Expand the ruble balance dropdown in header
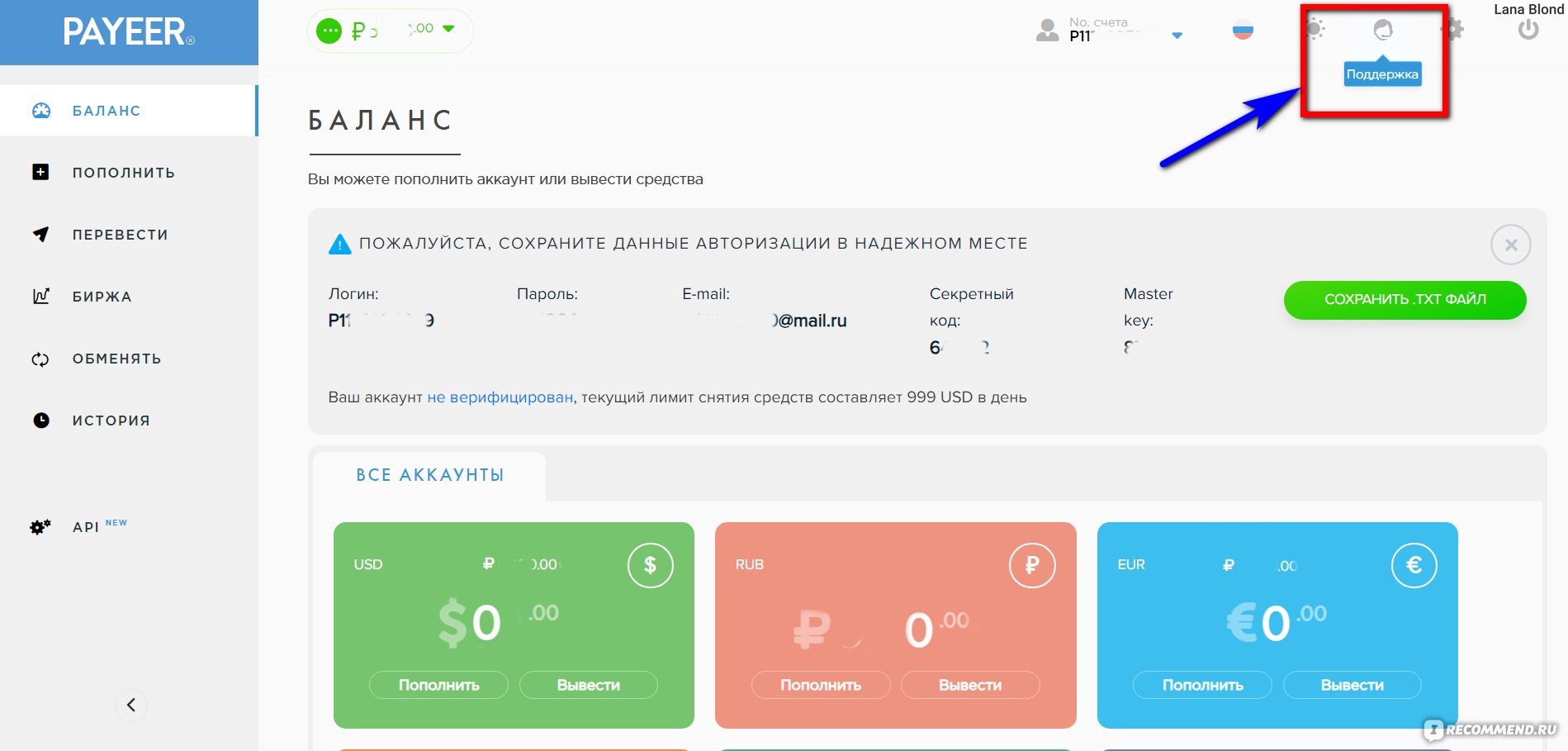1568x751 pixels. (448, 29)
